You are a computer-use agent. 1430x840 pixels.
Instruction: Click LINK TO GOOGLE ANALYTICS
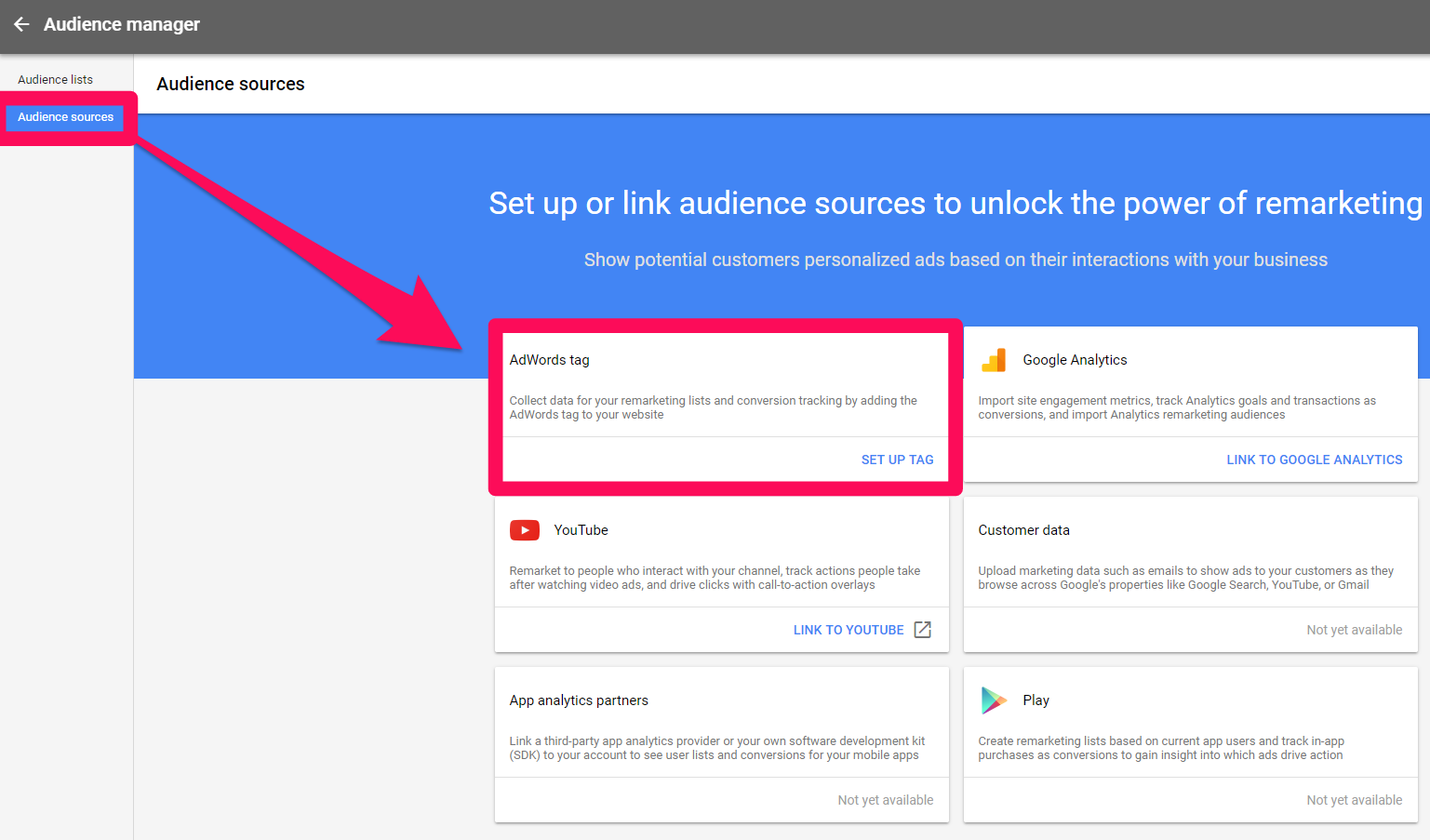[1314, 460]
